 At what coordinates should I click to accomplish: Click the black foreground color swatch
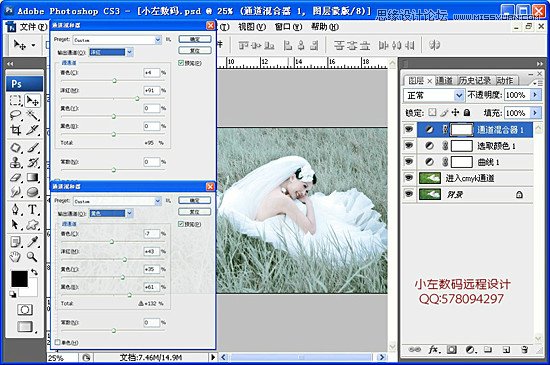click(19, 279)
